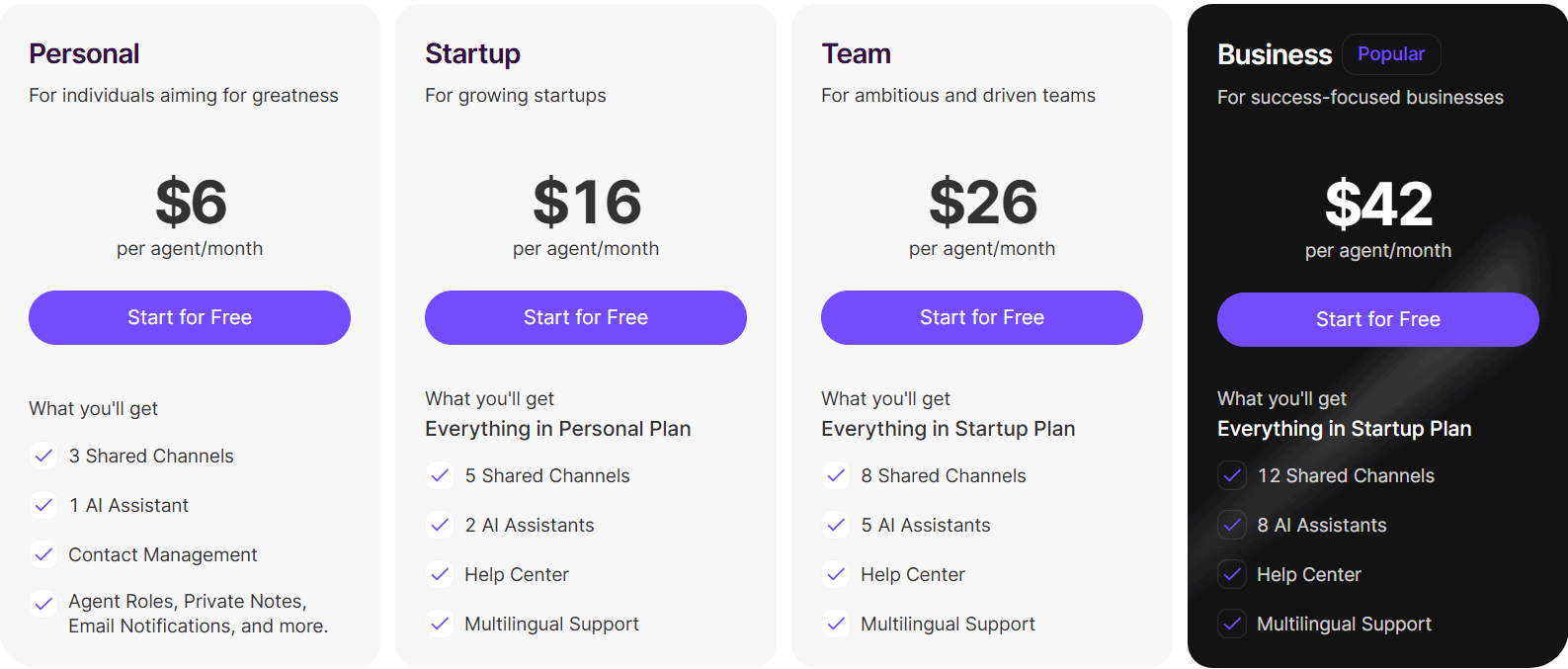
Task: Click the Team plan's $26 price
Action: coord(983,203)
